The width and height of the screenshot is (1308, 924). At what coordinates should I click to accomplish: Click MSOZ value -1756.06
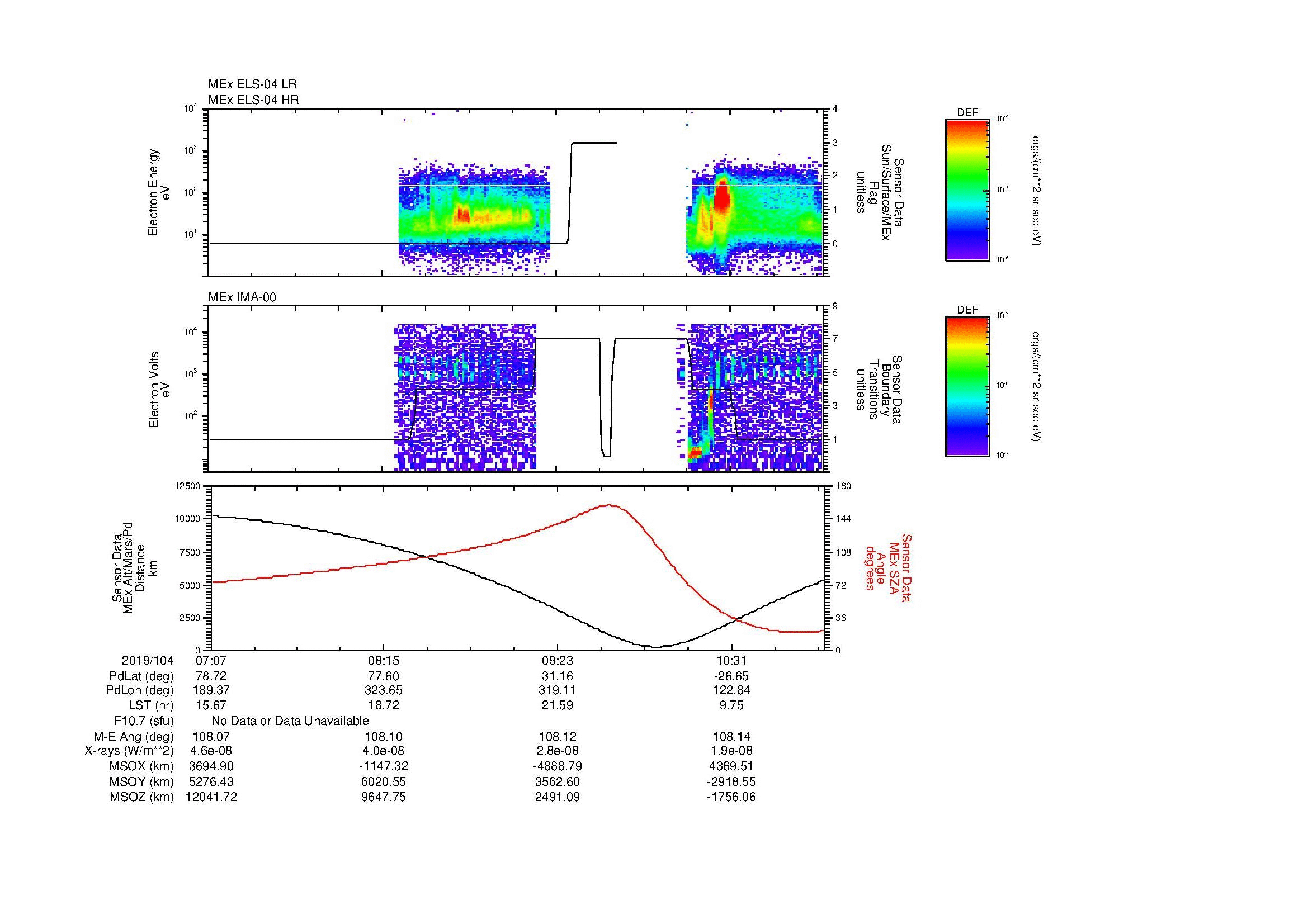click(x=731, y=797)
